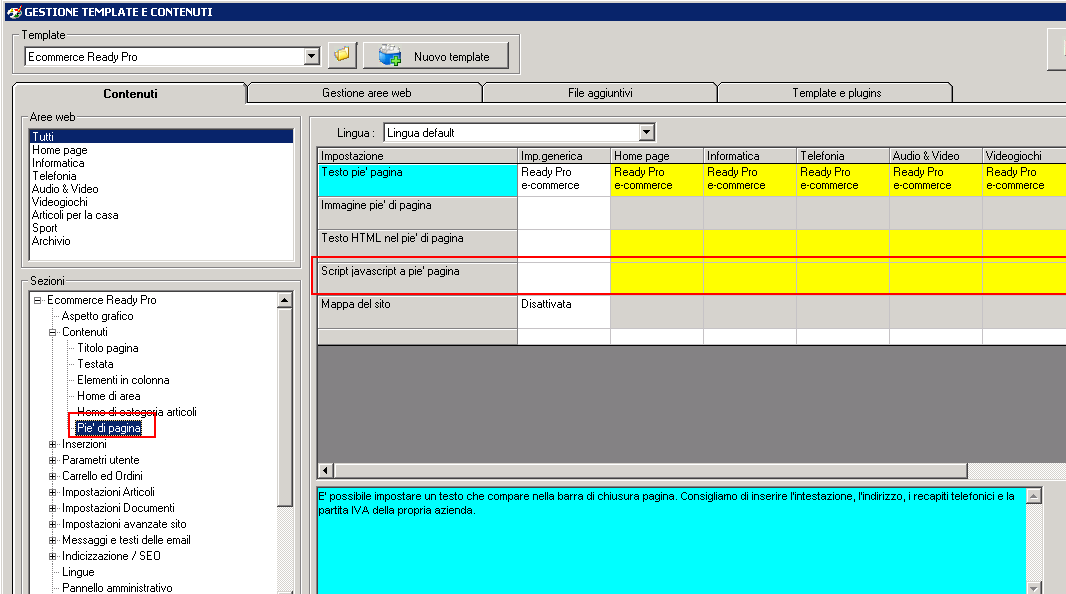Click Testo pie' pagina row header

pos(417,180)
